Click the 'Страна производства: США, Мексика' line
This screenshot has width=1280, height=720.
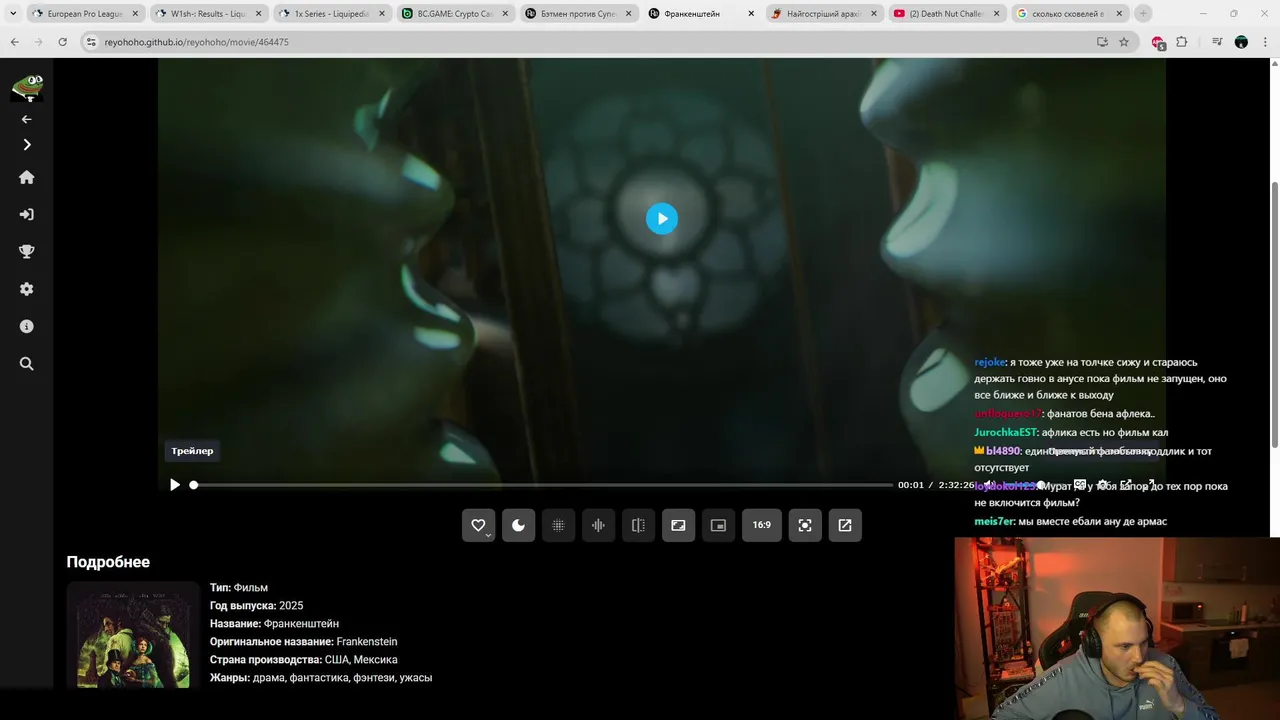tap(303, 660)
